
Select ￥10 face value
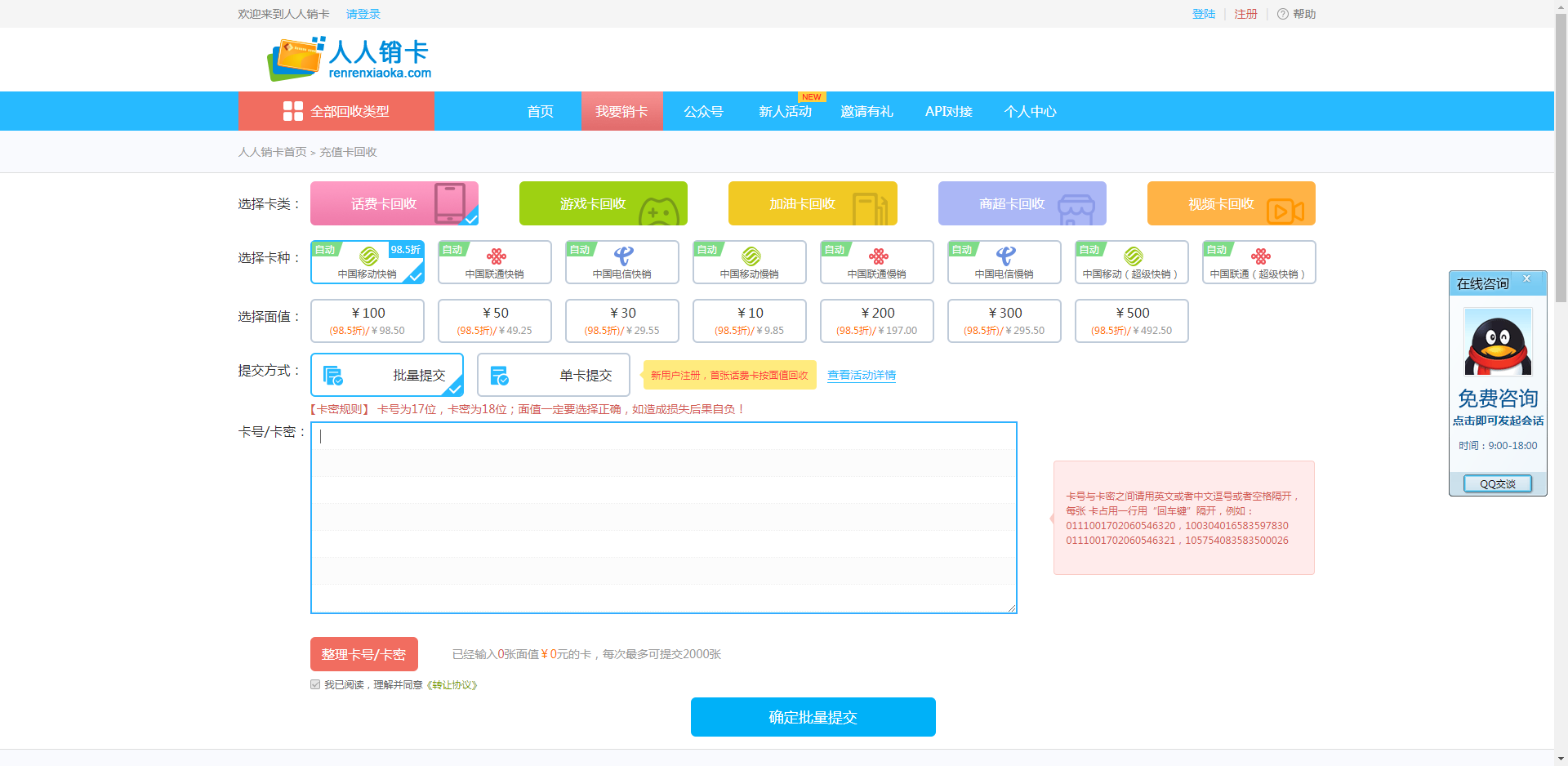pyautogui.click(x=750, y=321)
